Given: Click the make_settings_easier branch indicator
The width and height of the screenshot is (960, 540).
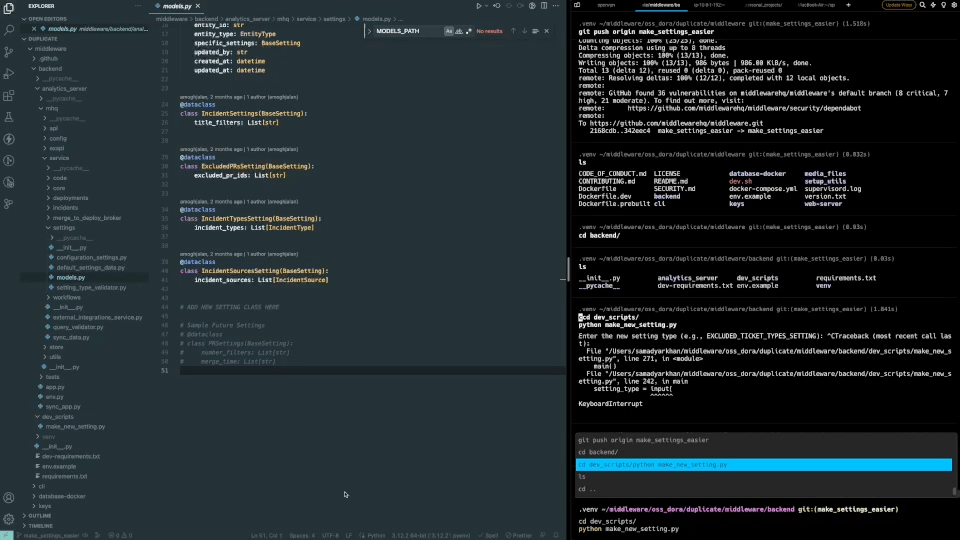Looking at the screenshot, I should [x=51, y=536].
